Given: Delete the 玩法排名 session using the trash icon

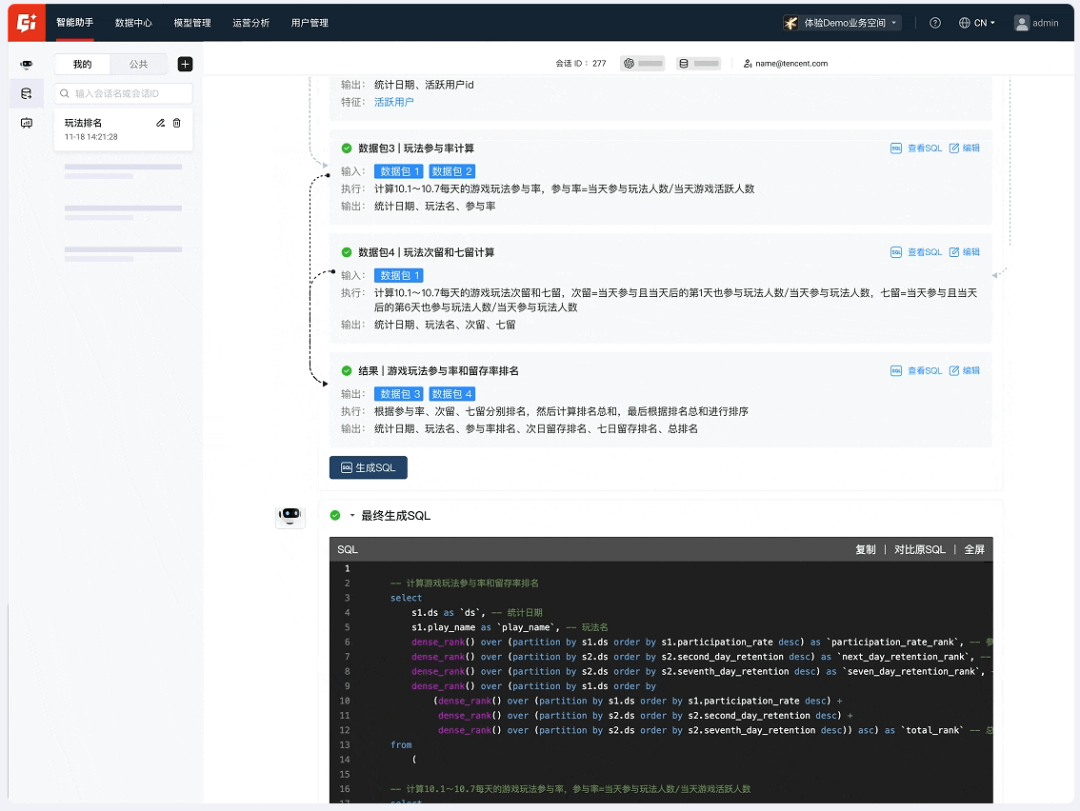Looking at the screenshot, I should [x=177, y=123].
